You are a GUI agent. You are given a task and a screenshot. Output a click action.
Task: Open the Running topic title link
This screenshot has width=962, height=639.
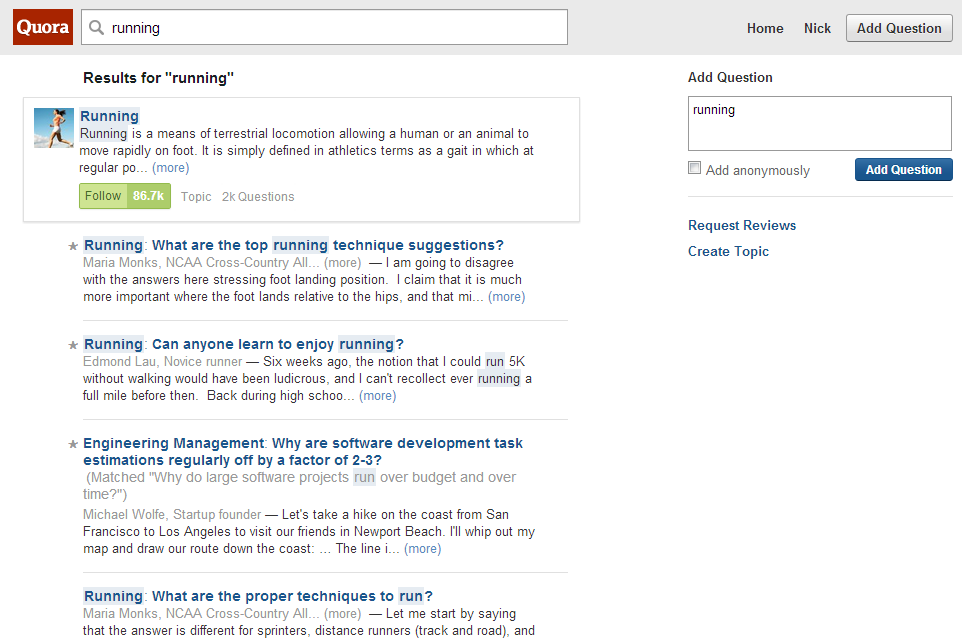click(109, 116)
